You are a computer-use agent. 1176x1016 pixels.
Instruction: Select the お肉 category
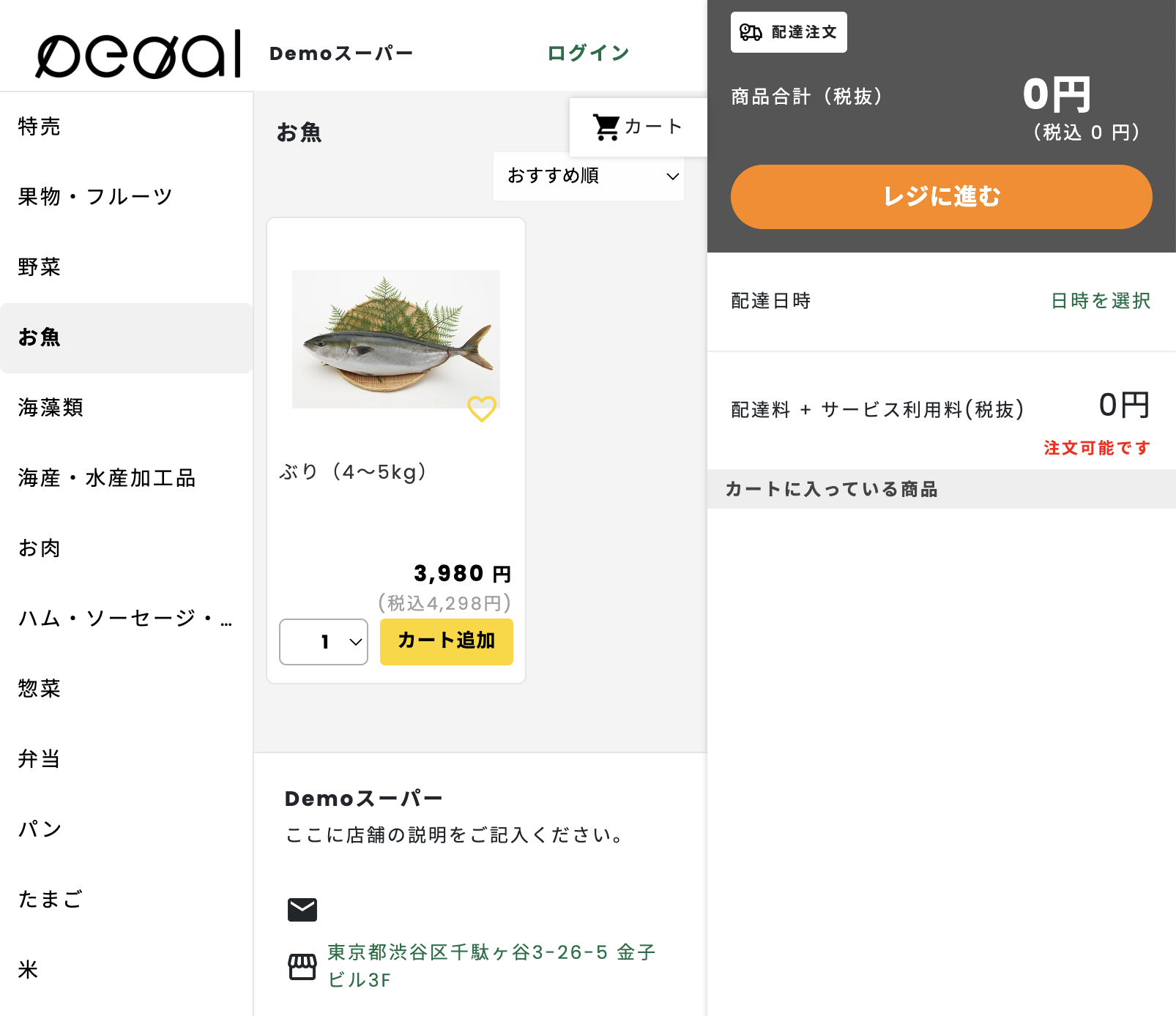pyautogui.click(x=40, y=548)
